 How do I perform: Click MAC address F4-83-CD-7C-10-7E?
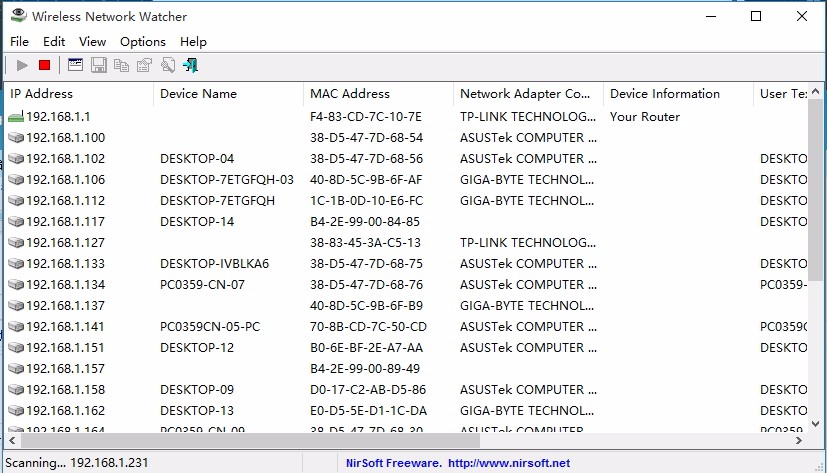coord(366,117)
